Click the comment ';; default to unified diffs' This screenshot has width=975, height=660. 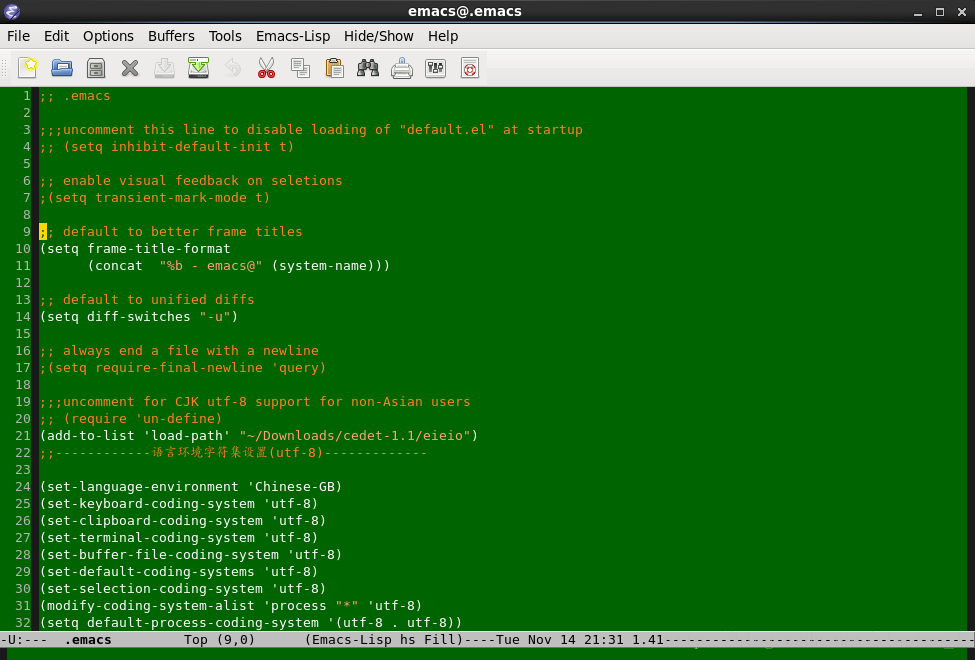pyautogui.click(x=147, y=300)
